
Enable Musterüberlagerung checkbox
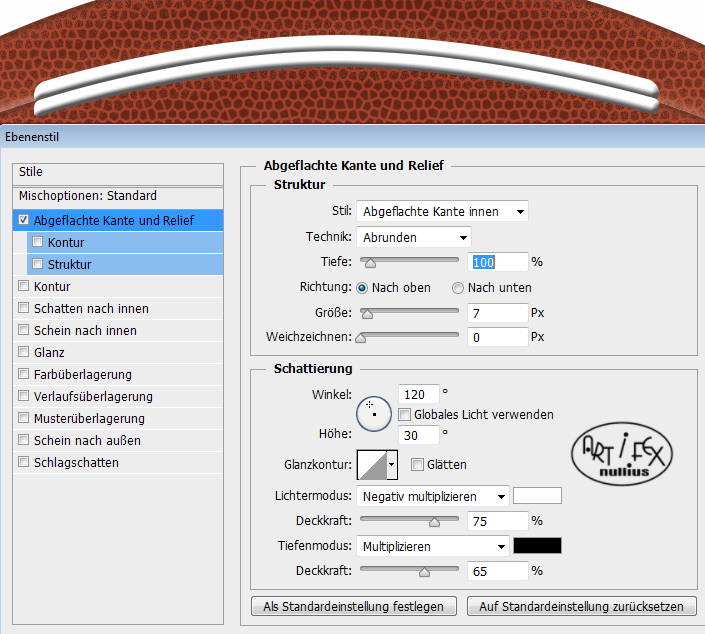tap(23, 418)
